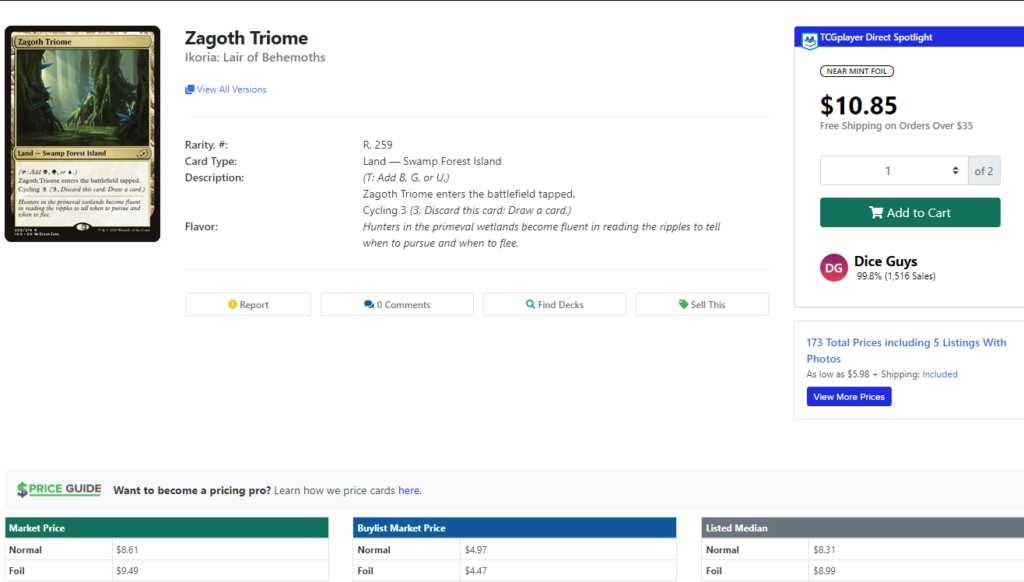Viewport: 1024px width, 582px height.
Task: Click Listed Median Foil value $8.99
Action: click(x=824, y=571)
